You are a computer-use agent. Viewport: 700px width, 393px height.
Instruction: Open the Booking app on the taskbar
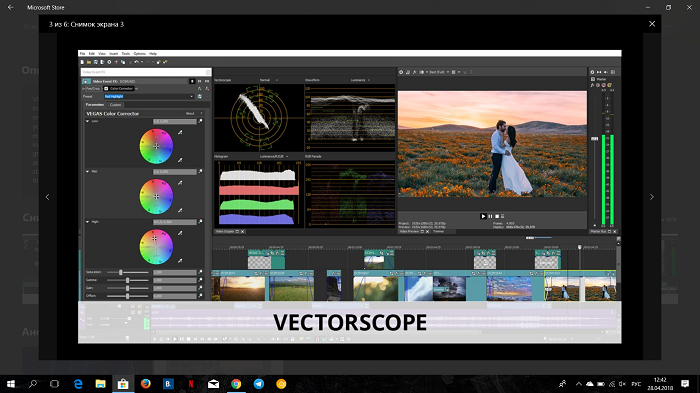pyautogui.click(x=168, y=384)
